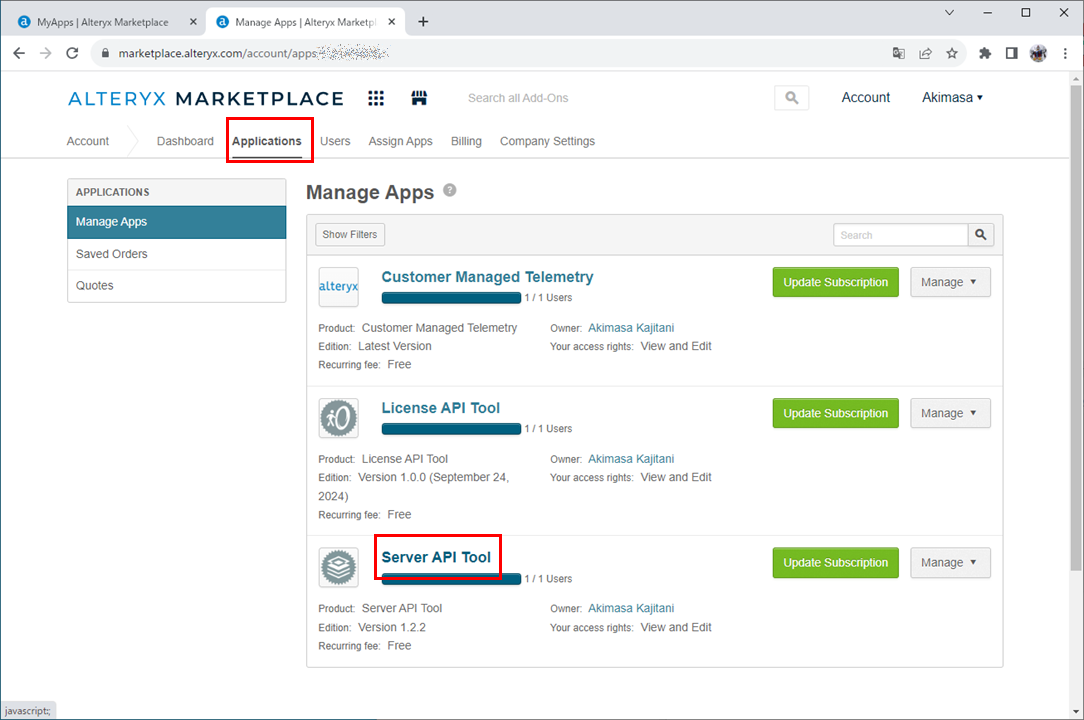Expand the Manage dropdown for License API Tool
This screenshot has height=720, width=1084.
click(x=950, y=413)
